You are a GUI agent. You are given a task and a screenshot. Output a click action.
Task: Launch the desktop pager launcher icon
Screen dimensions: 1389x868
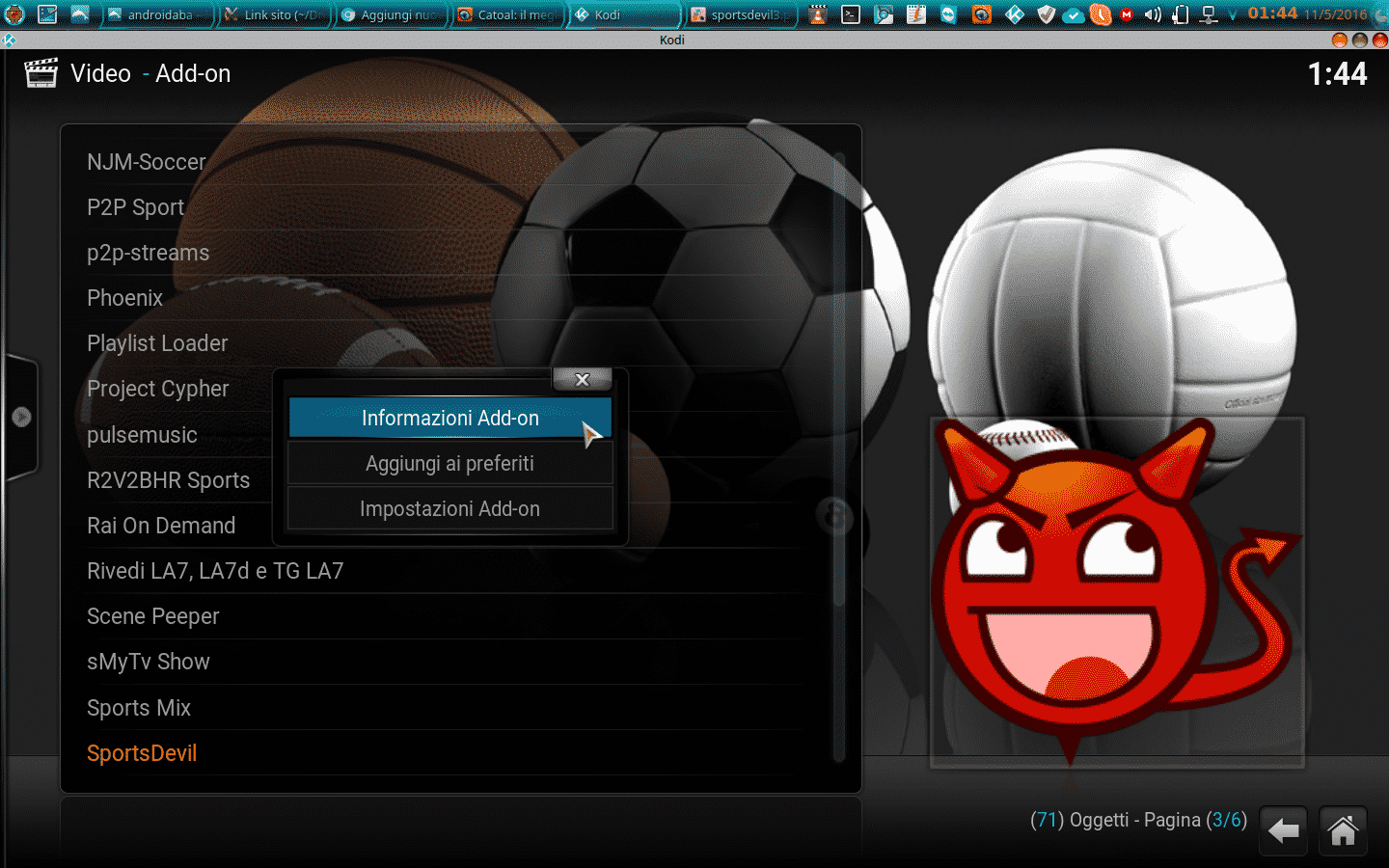[47, 14]
